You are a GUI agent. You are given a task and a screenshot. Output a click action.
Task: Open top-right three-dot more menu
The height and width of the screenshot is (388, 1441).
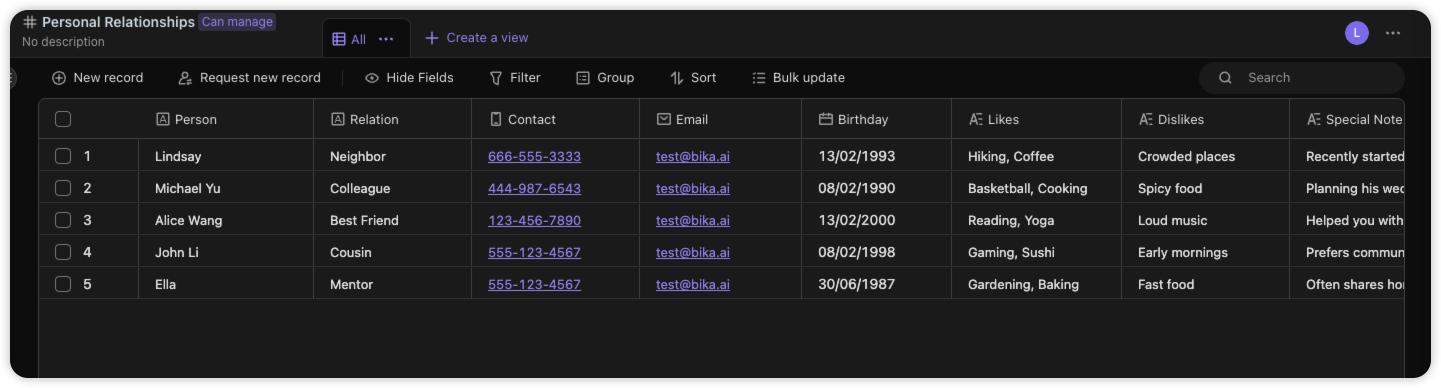pos(1393,33)
